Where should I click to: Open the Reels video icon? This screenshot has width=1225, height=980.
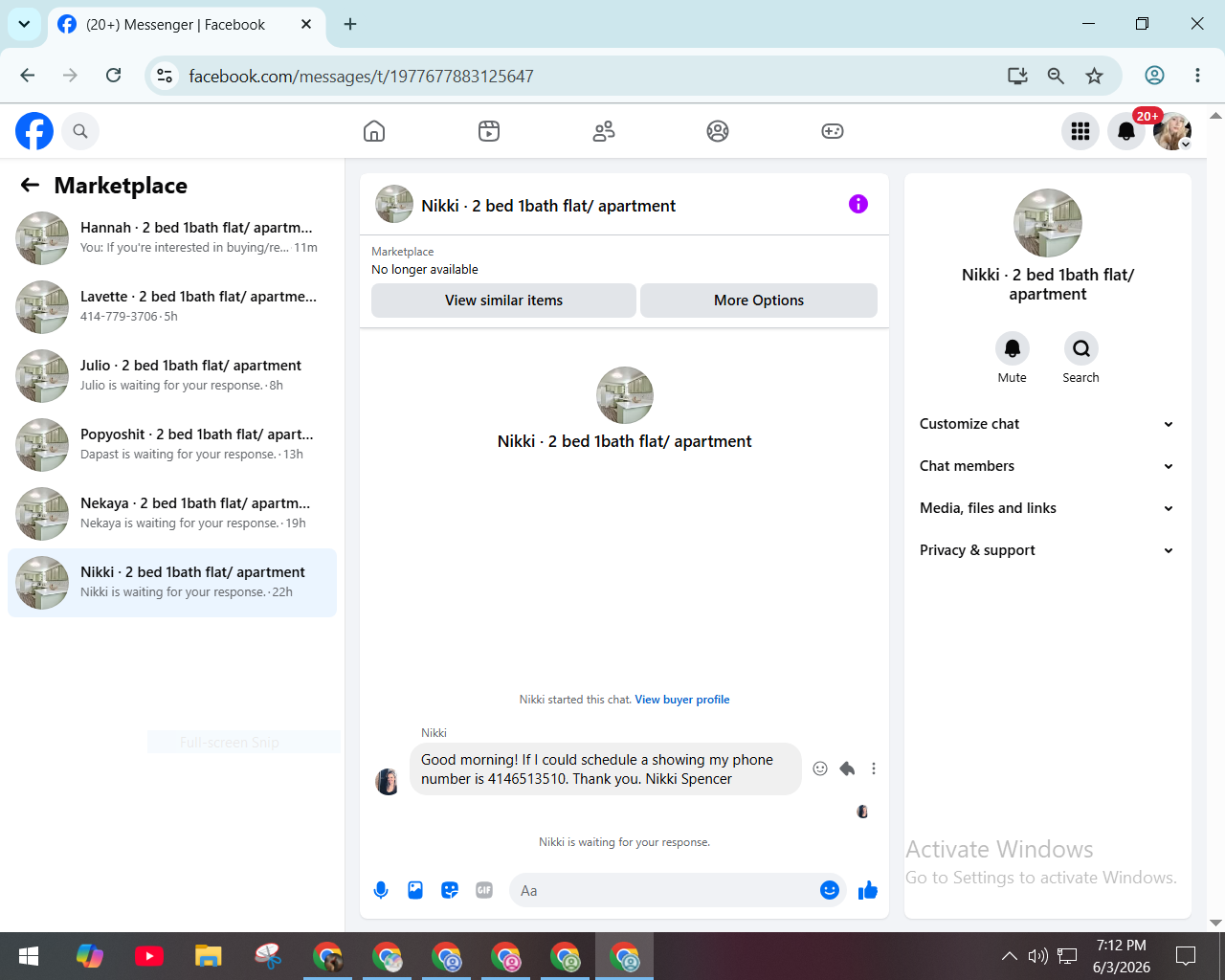pos(489,131)
